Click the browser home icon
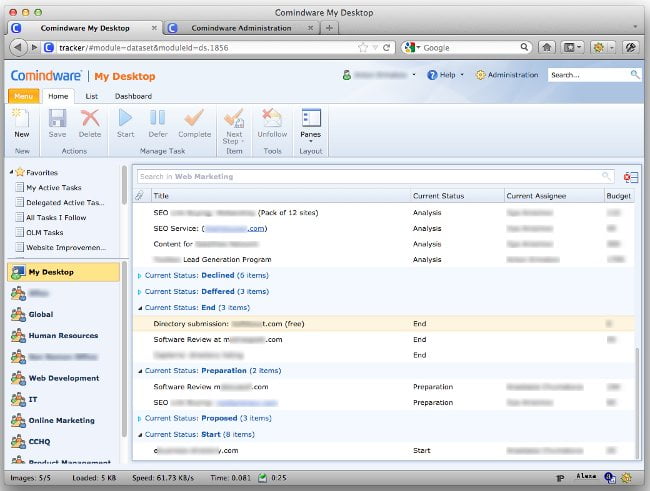The image size is (650, 491). pos(547,47)
